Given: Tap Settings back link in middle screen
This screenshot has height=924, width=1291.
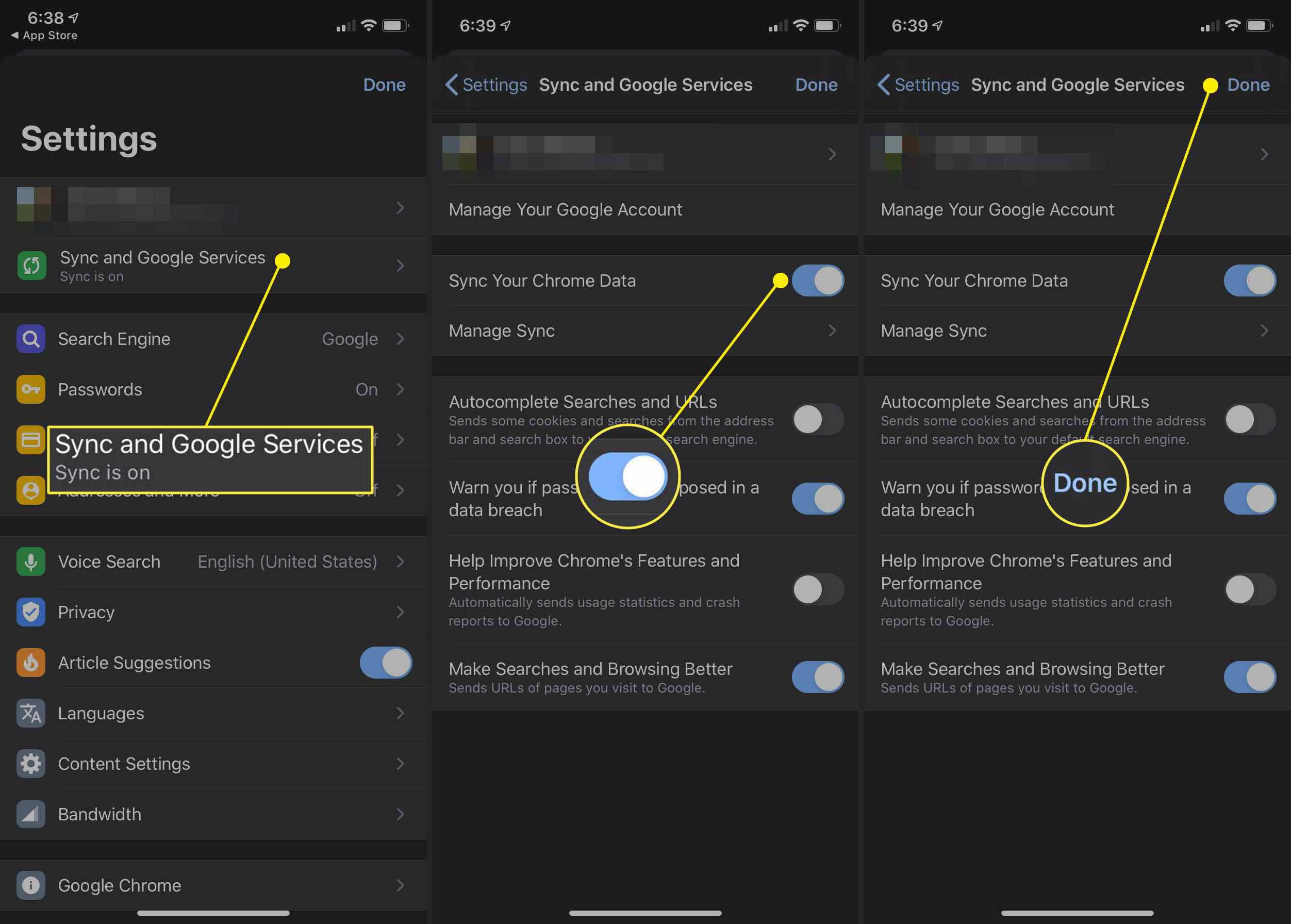Looking at the screenshot, I should point(494,85).
